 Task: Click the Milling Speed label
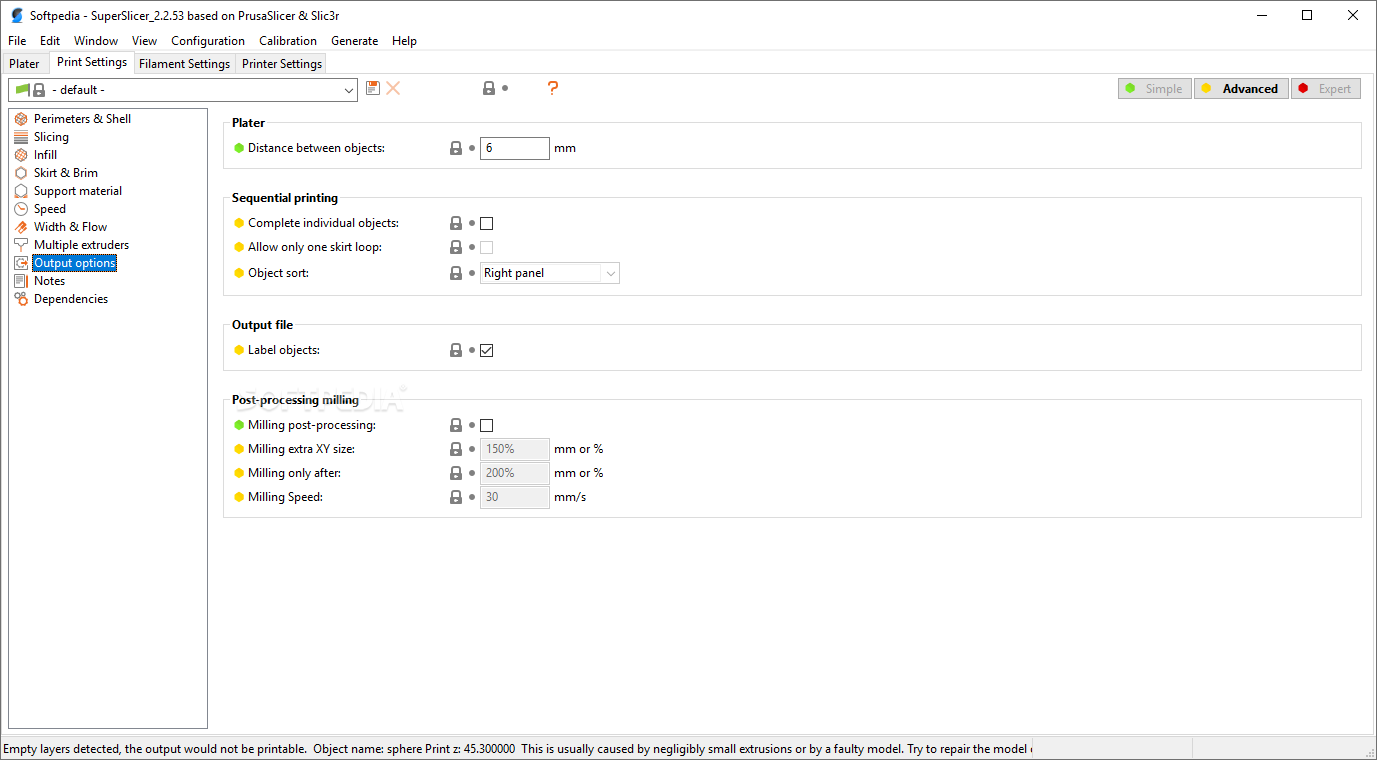(285, 497)
